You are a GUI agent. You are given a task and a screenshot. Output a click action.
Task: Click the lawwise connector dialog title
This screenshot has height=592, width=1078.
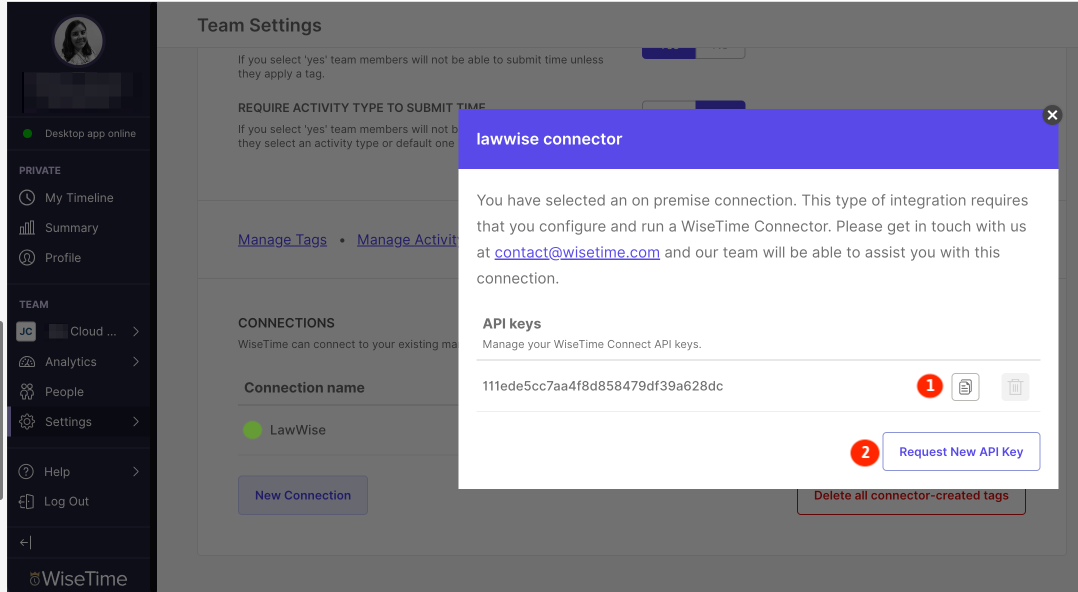[x=549, y=139]
